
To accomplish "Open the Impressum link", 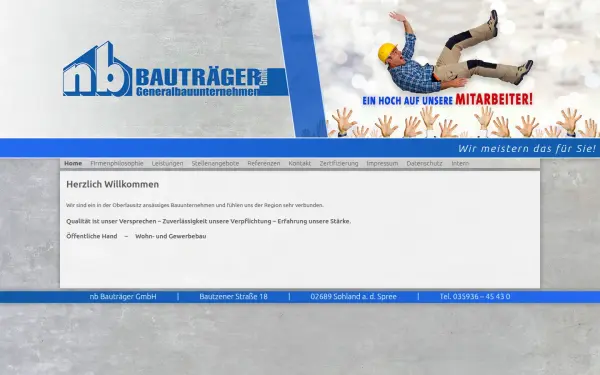I will tap(382, 163).
